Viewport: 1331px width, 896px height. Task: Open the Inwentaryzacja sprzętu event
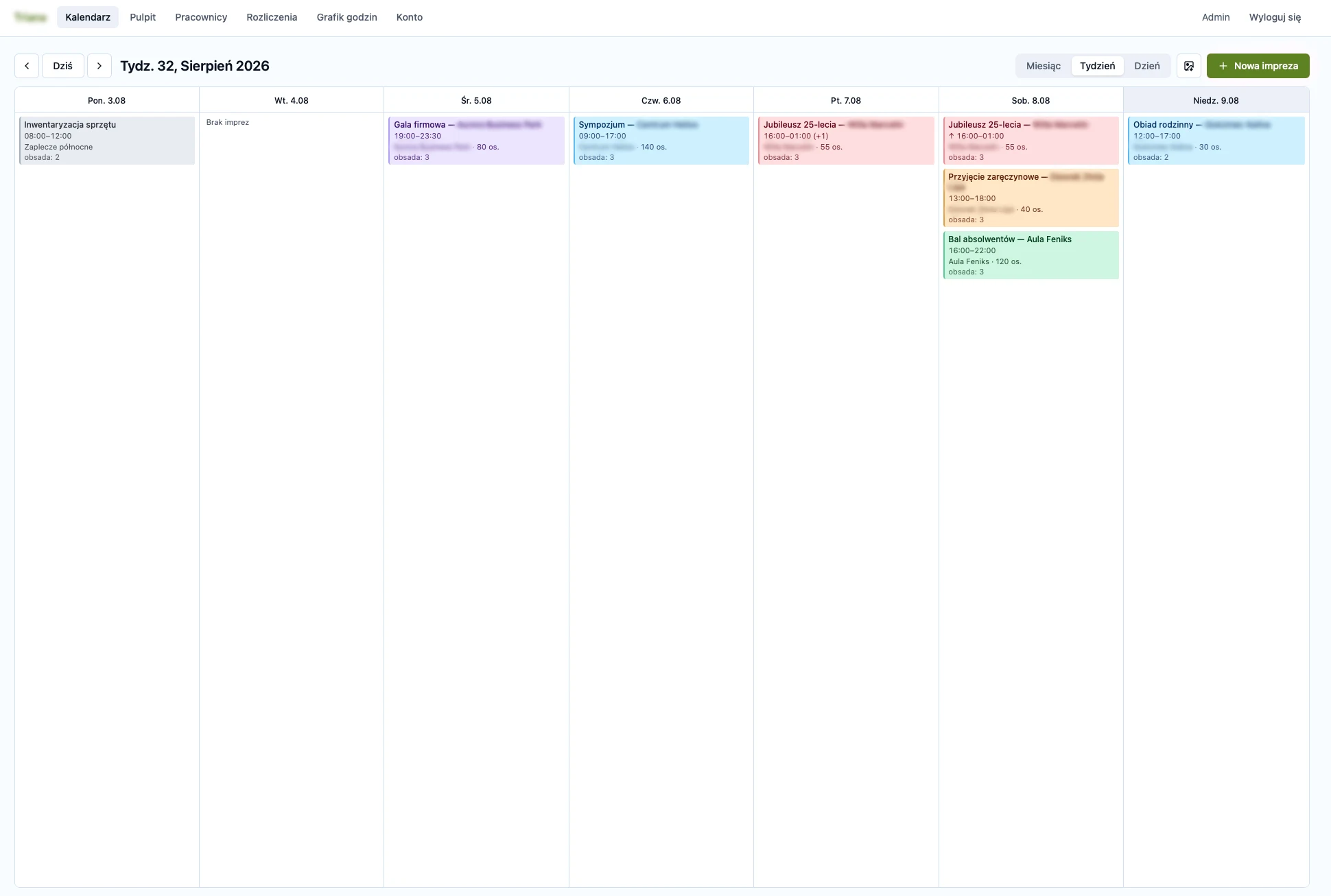click(x=107, y=141)
